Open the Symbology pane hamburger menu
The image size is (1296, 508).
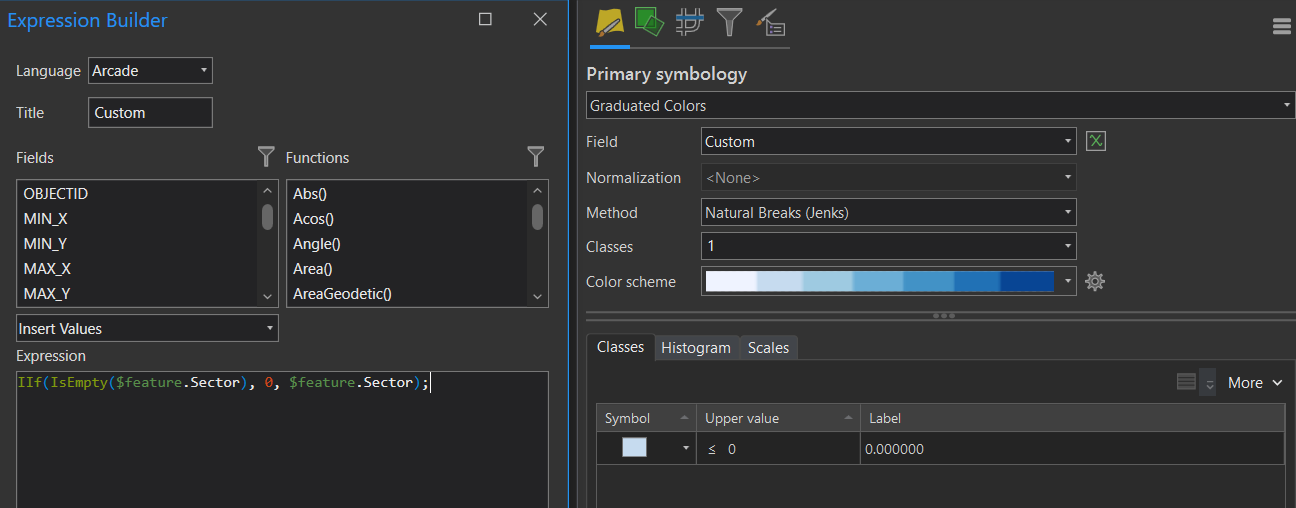point(1282,27)
